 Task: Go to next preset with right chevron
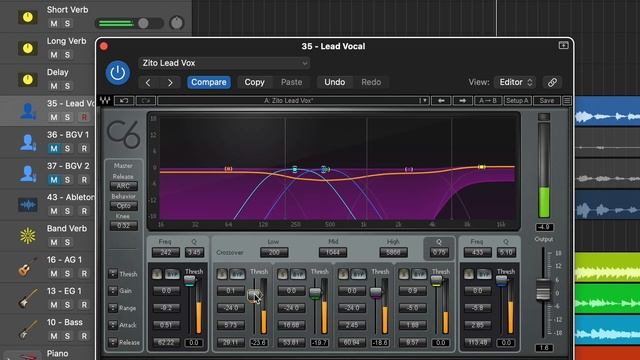coord(170,82)
